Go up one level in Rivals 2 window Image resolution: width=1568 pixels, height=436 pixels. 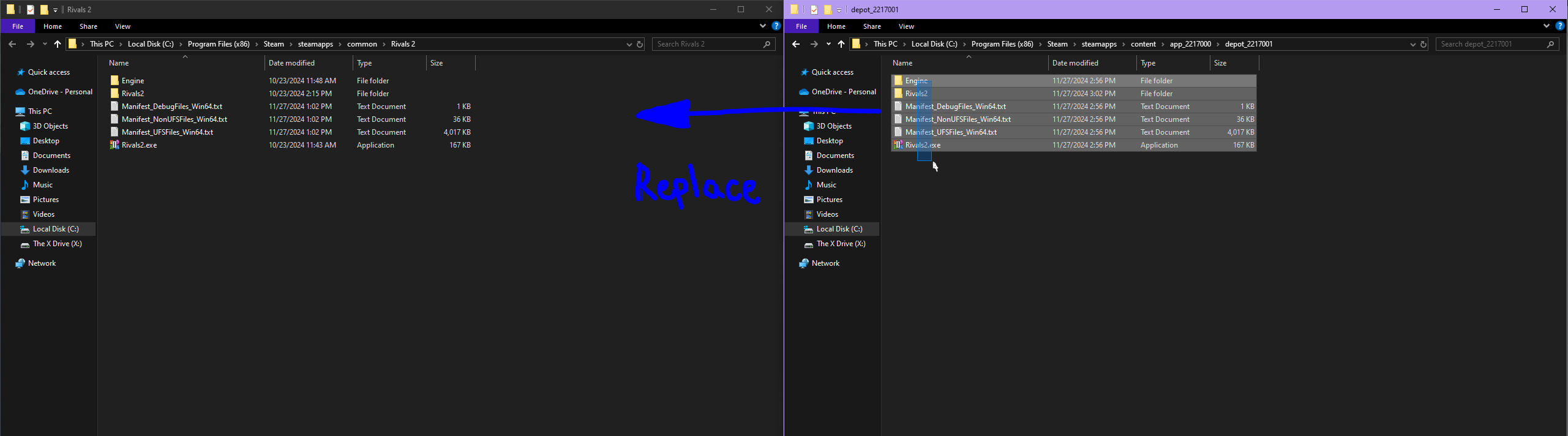58,44
